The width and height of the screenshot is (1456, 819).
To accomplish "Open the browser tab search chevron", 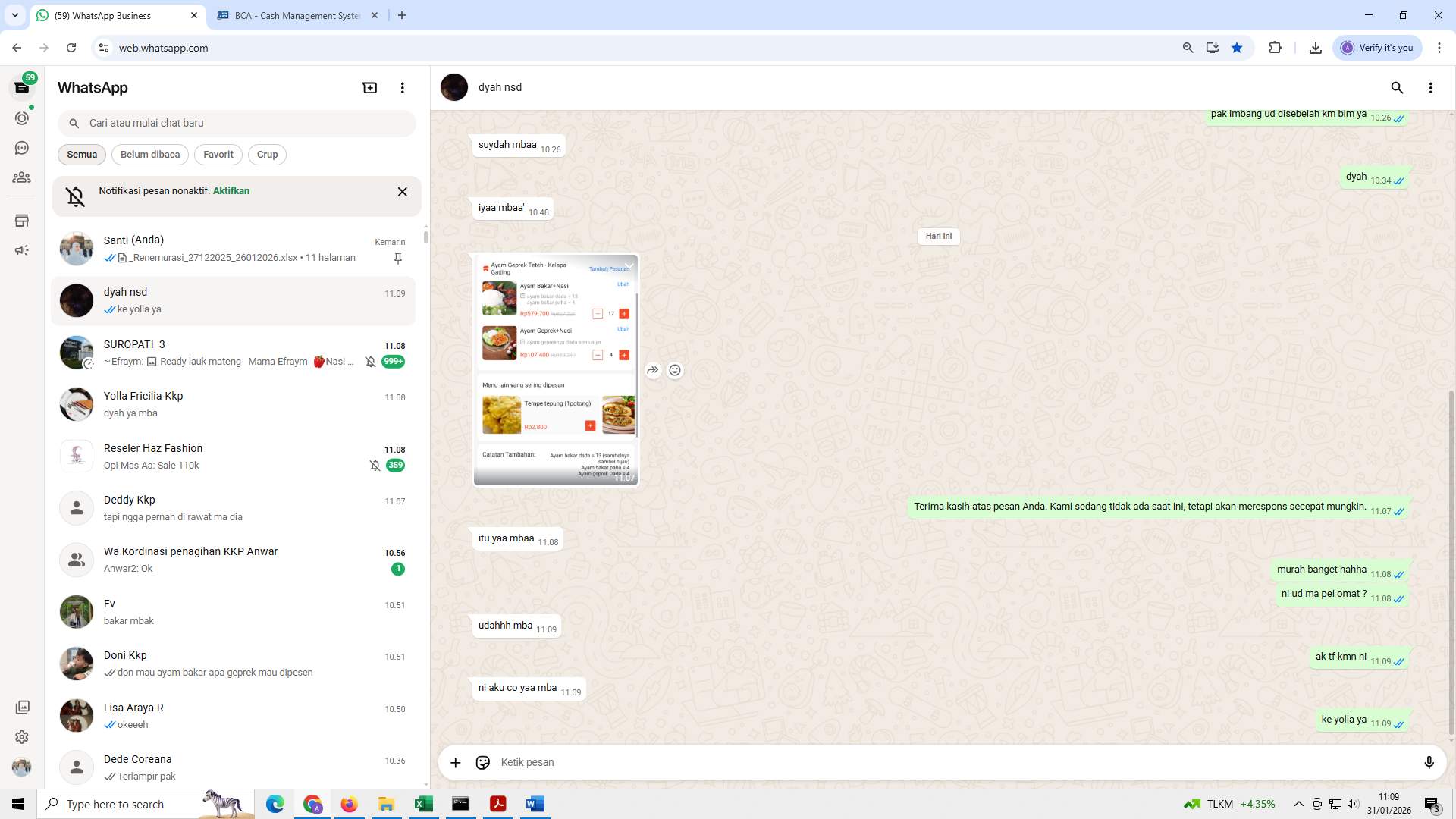I will click(x=14, y=15).
